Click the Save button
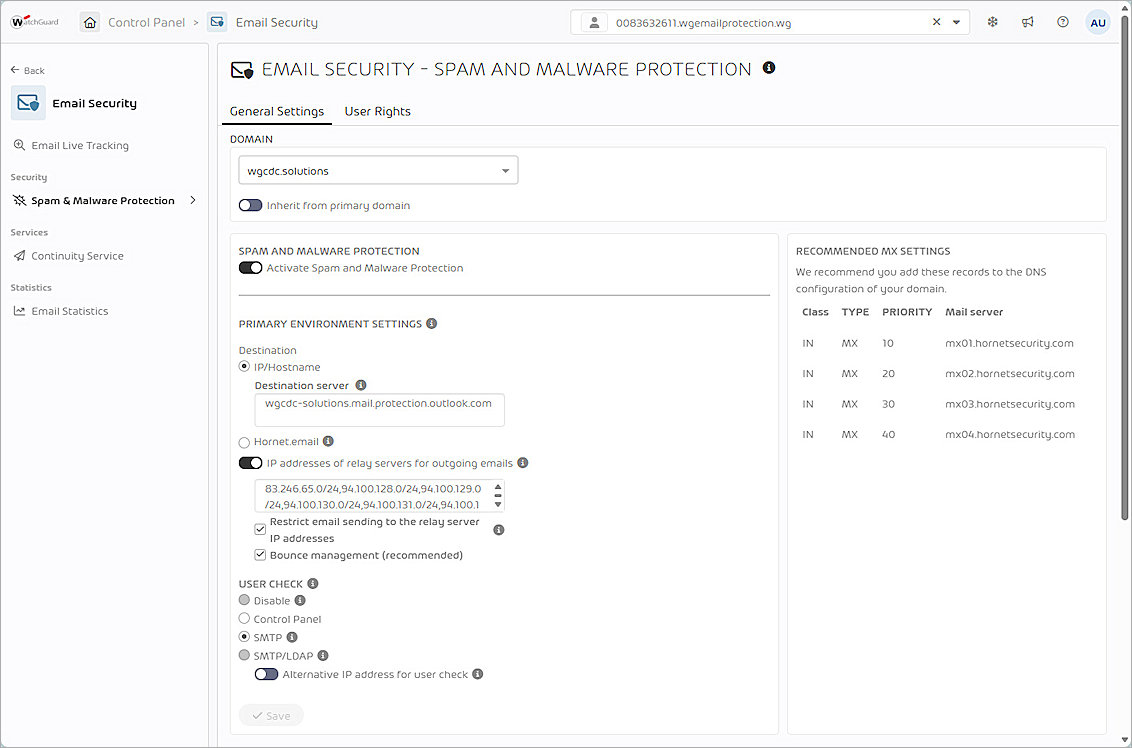 tap(271, 715)
